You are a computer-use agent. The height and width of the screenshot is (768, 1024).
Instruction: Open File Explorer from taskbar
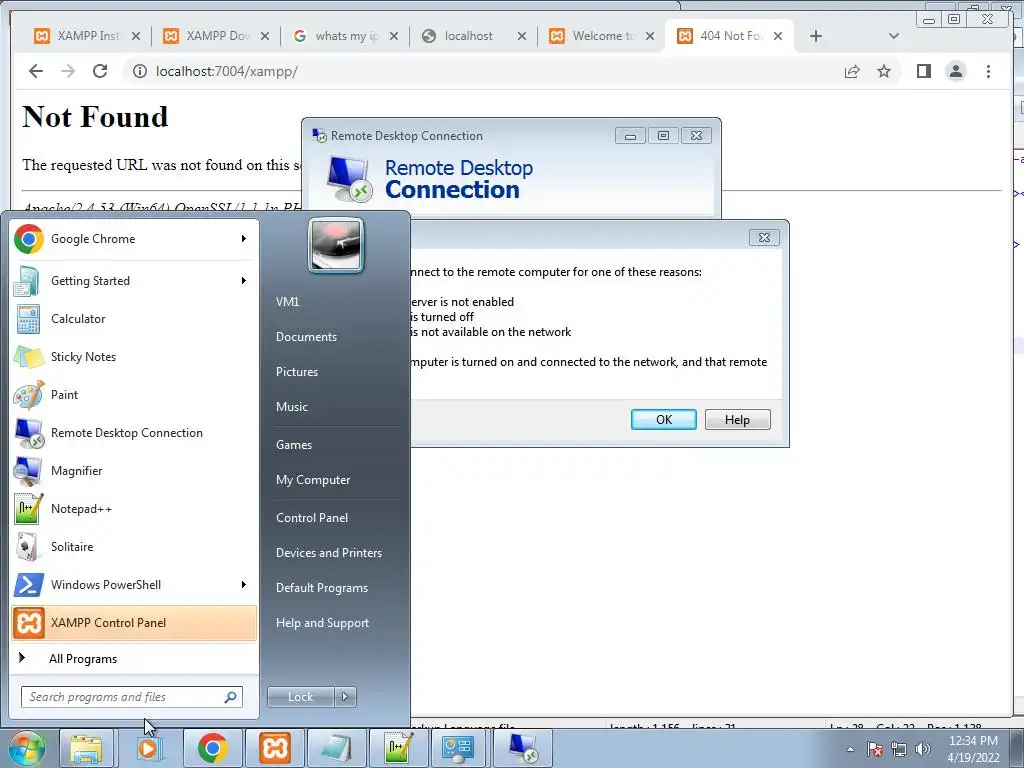click(x=86, y=748)
